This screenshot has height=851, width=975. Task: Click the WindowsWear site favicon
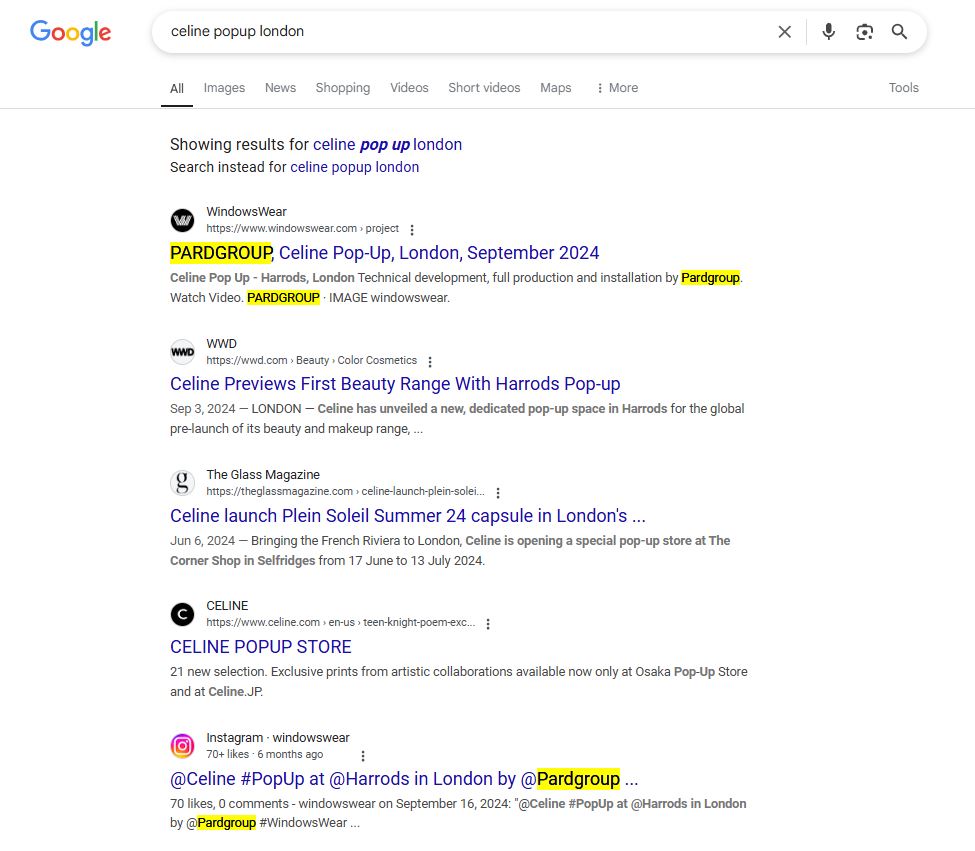click(182, 220)
